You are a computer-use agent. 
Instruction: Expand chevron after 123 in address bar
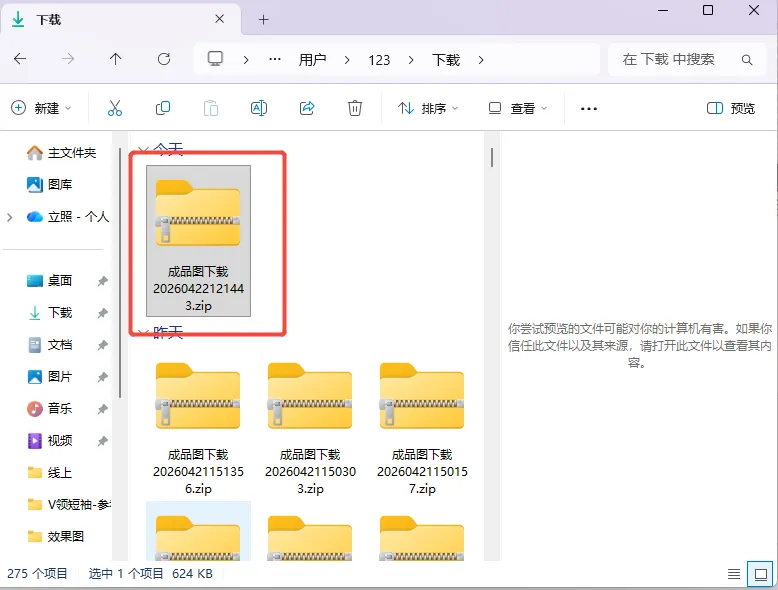pyautogui.click(x=411, y=60)
